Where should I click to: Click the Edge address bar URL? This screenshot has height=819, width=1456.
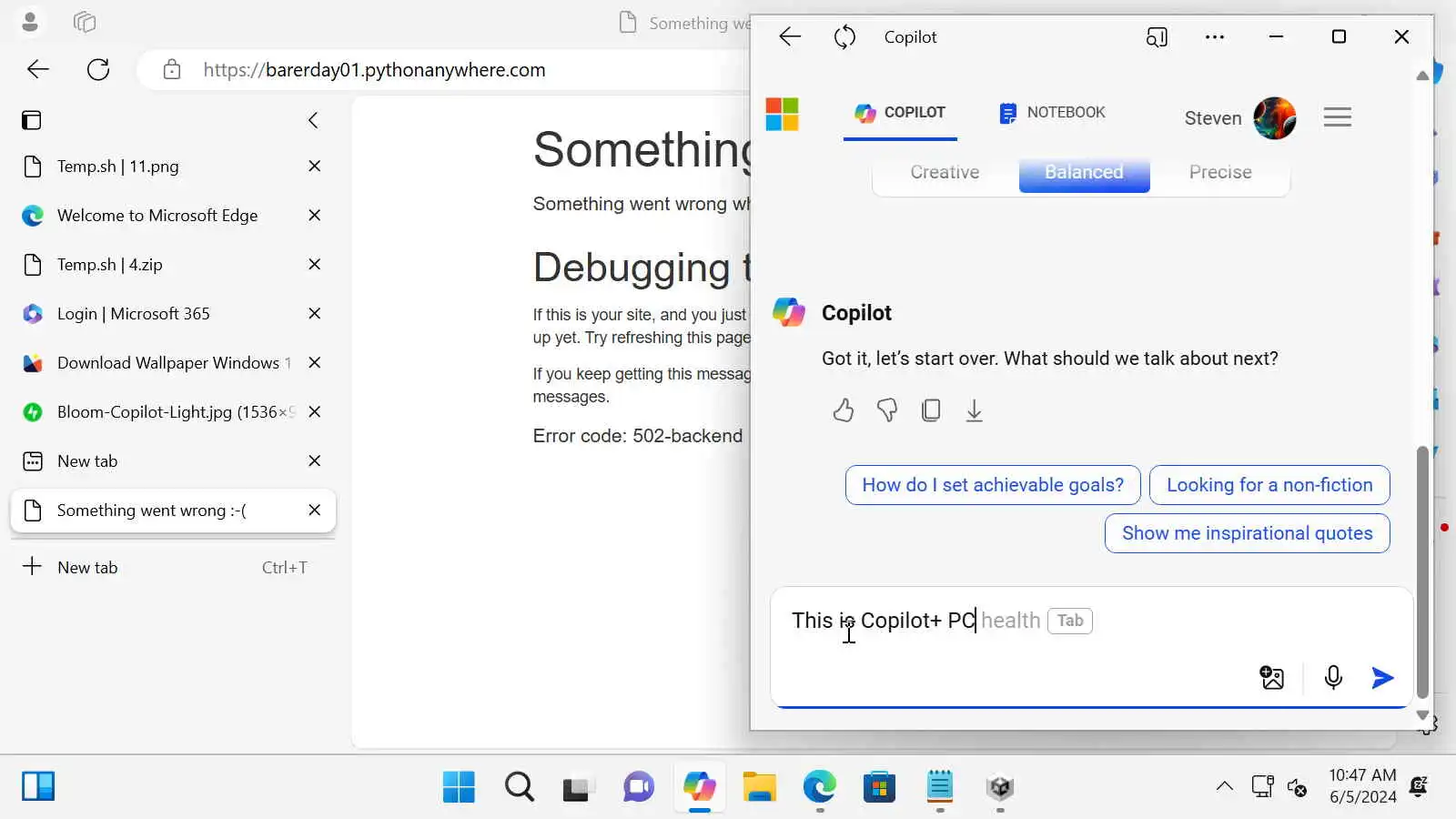(374, 70)
